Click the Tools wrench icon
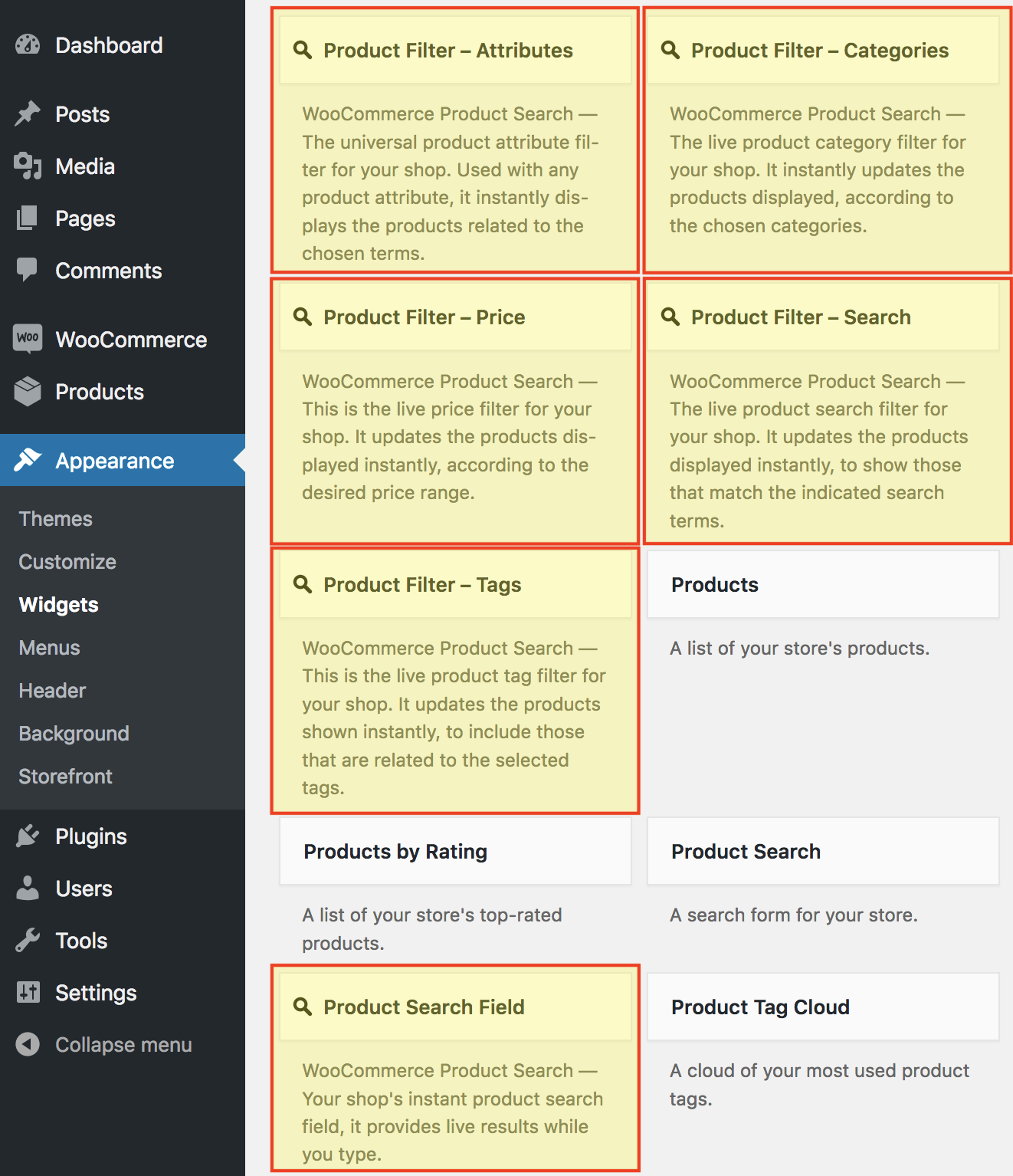This screenshot has height=1176, width=1013. [x=28, y=940]
